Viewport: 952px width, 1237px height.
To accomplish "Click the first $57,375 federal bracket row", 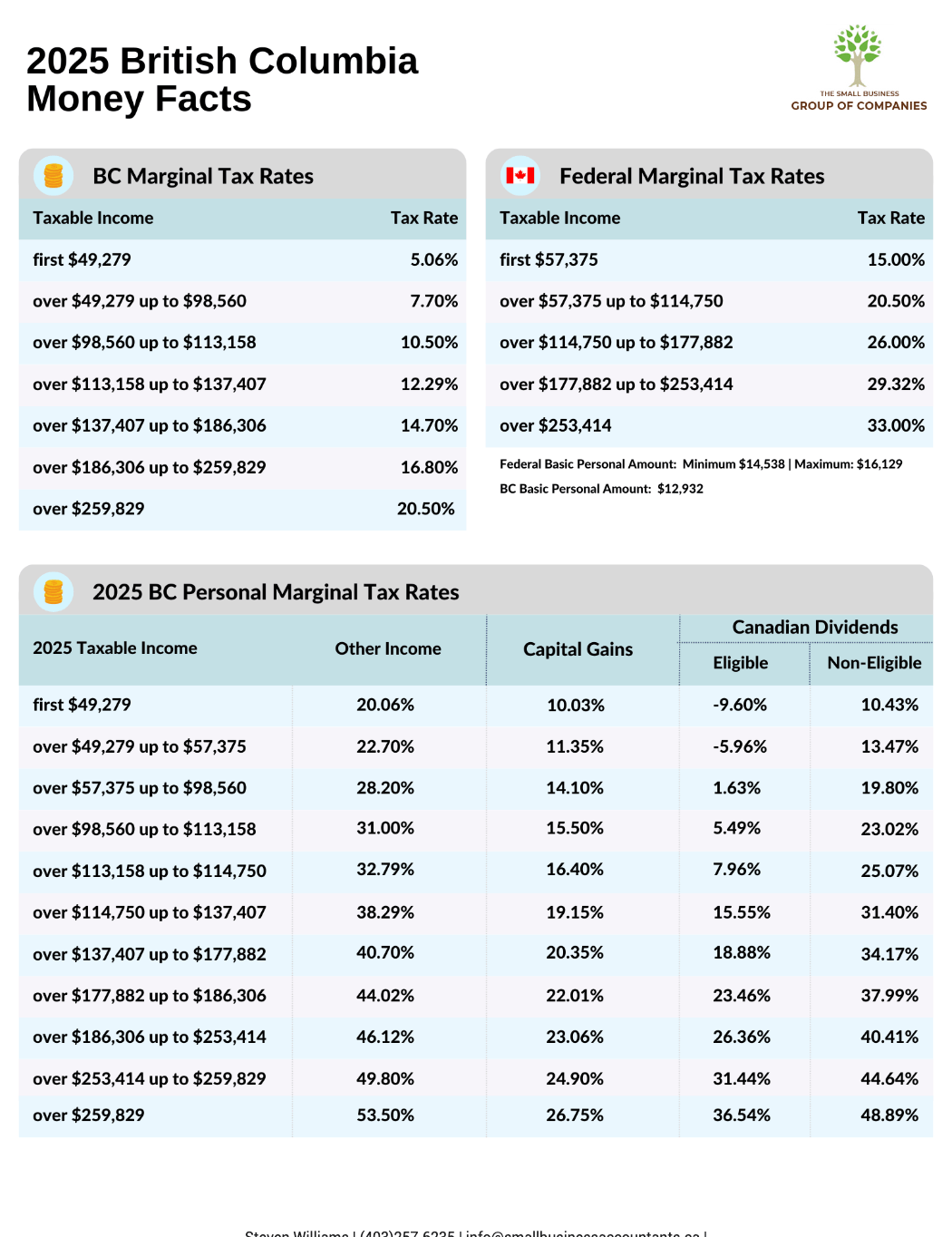I will pyautogui.click(x=549, y=259).
